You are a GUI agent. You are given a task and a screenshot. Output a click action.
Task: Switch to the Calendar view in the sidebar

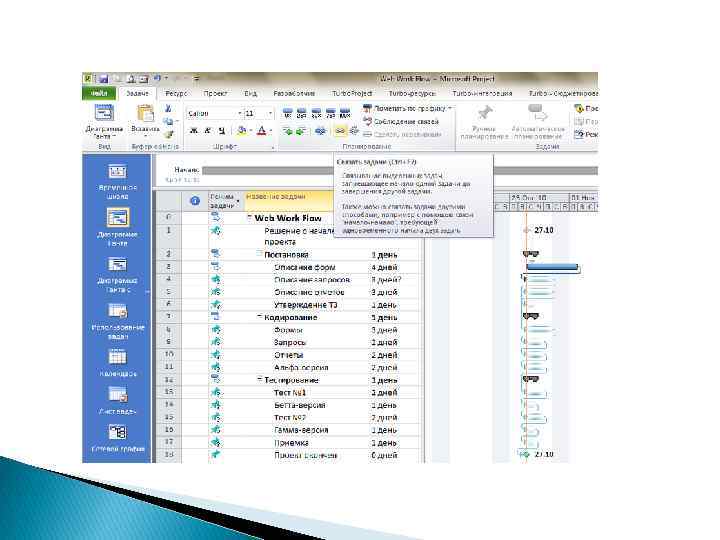(118, 363)
